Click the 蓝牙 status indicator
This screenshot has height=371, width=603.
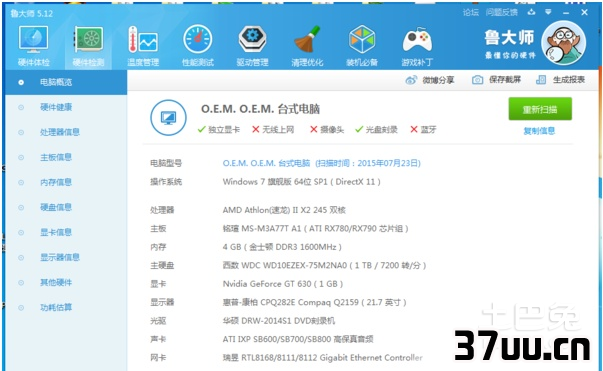click(423, 130)
